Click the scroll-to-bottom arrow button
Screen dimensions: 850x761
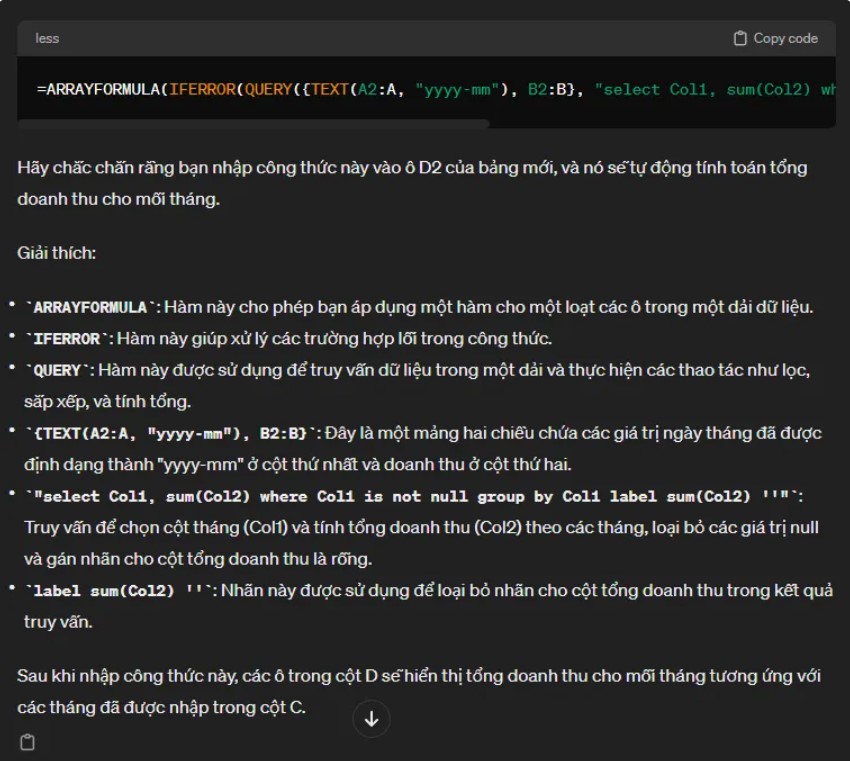tap(371, 719)
